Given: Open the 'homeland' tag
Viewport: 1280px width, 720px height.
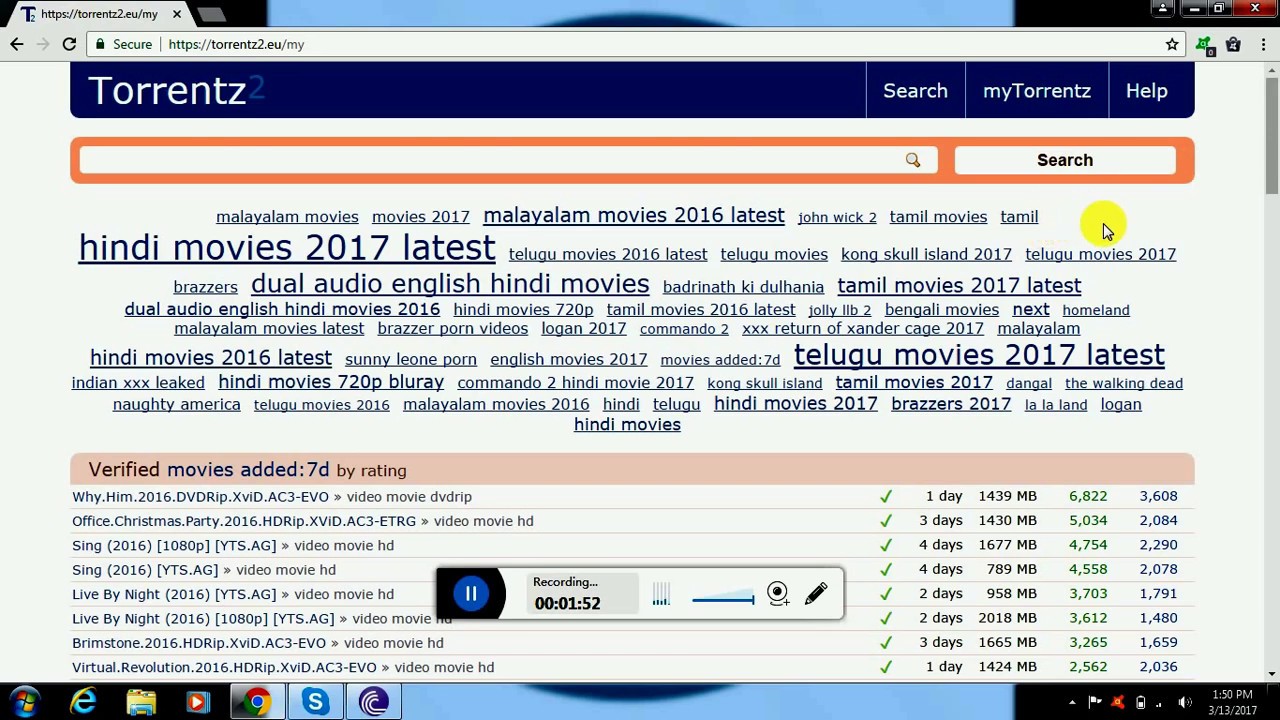Looking at the screenshot, I should coord(1096,310).
